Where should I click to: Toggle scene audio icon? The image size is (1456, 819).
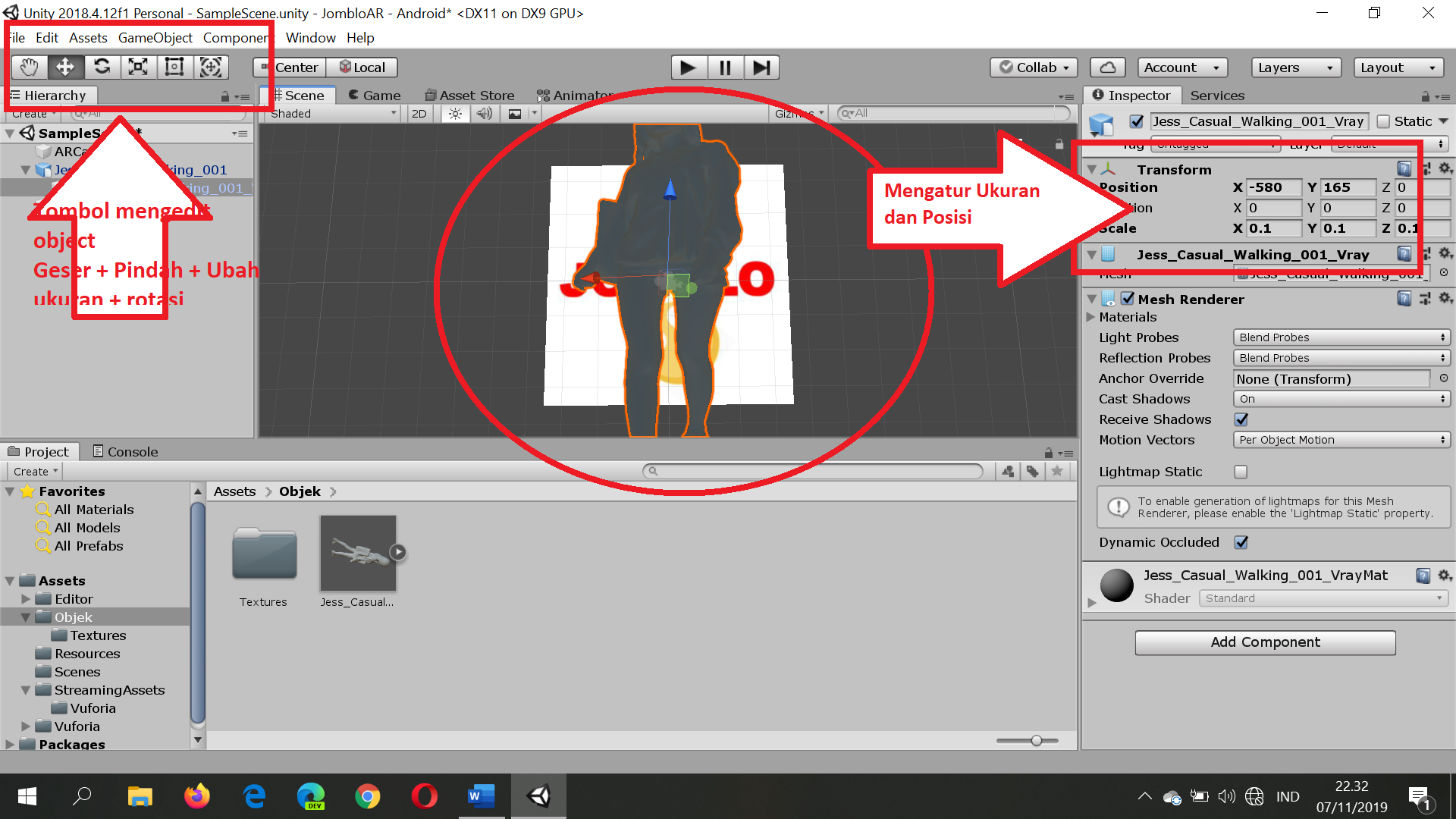pos(485,114)
